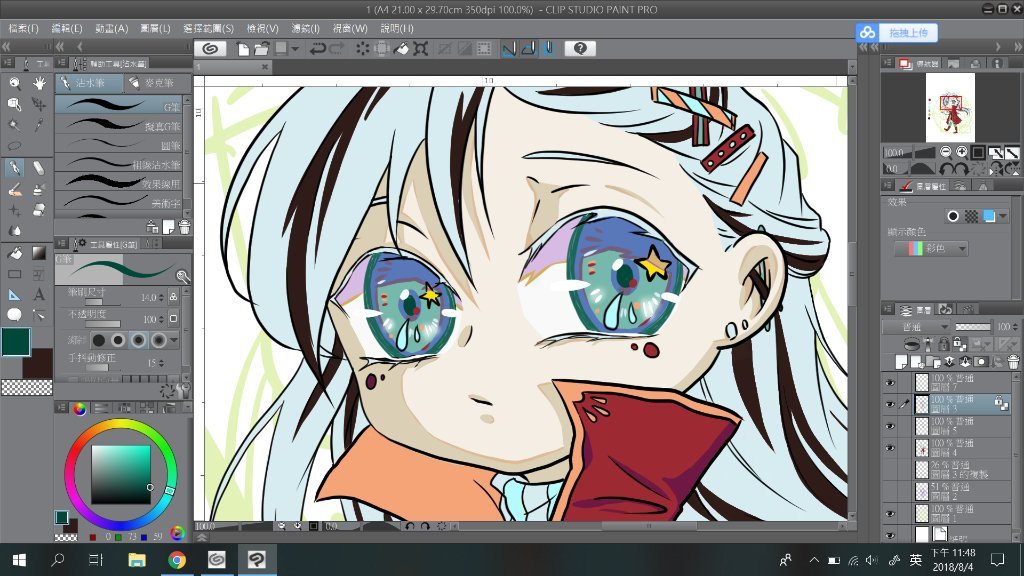The height and width of the screenshot is (576, 1024).
Task: Open CLIP STUDIO PAINT support help
Action: (580, 48)
